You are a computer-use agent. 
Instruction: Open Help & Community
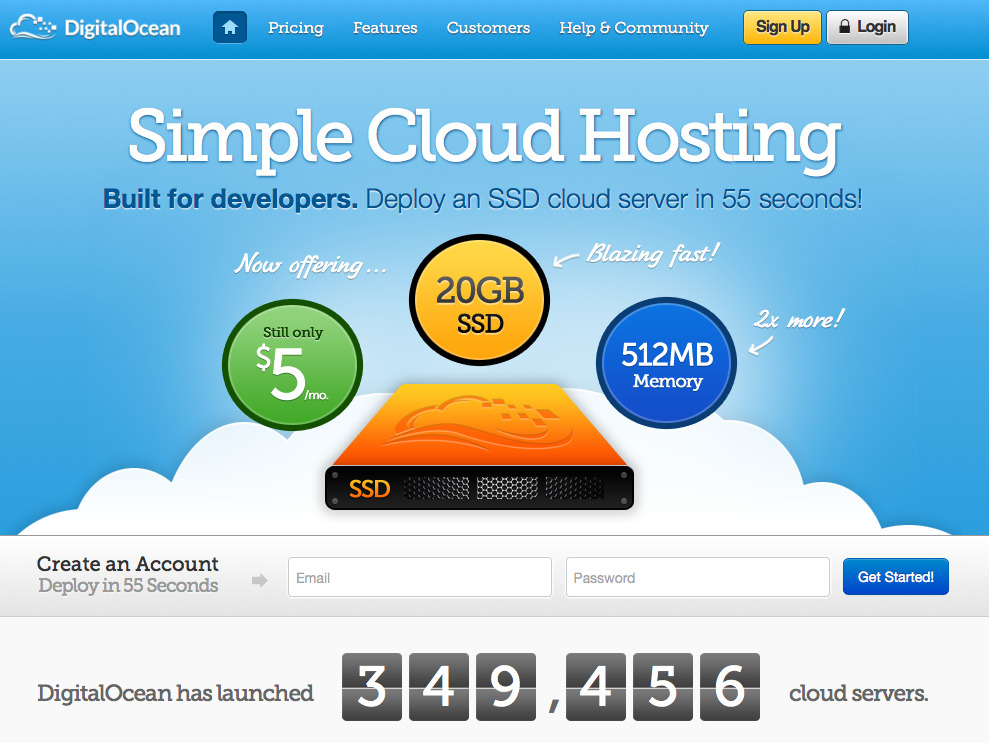coord(634,28)
